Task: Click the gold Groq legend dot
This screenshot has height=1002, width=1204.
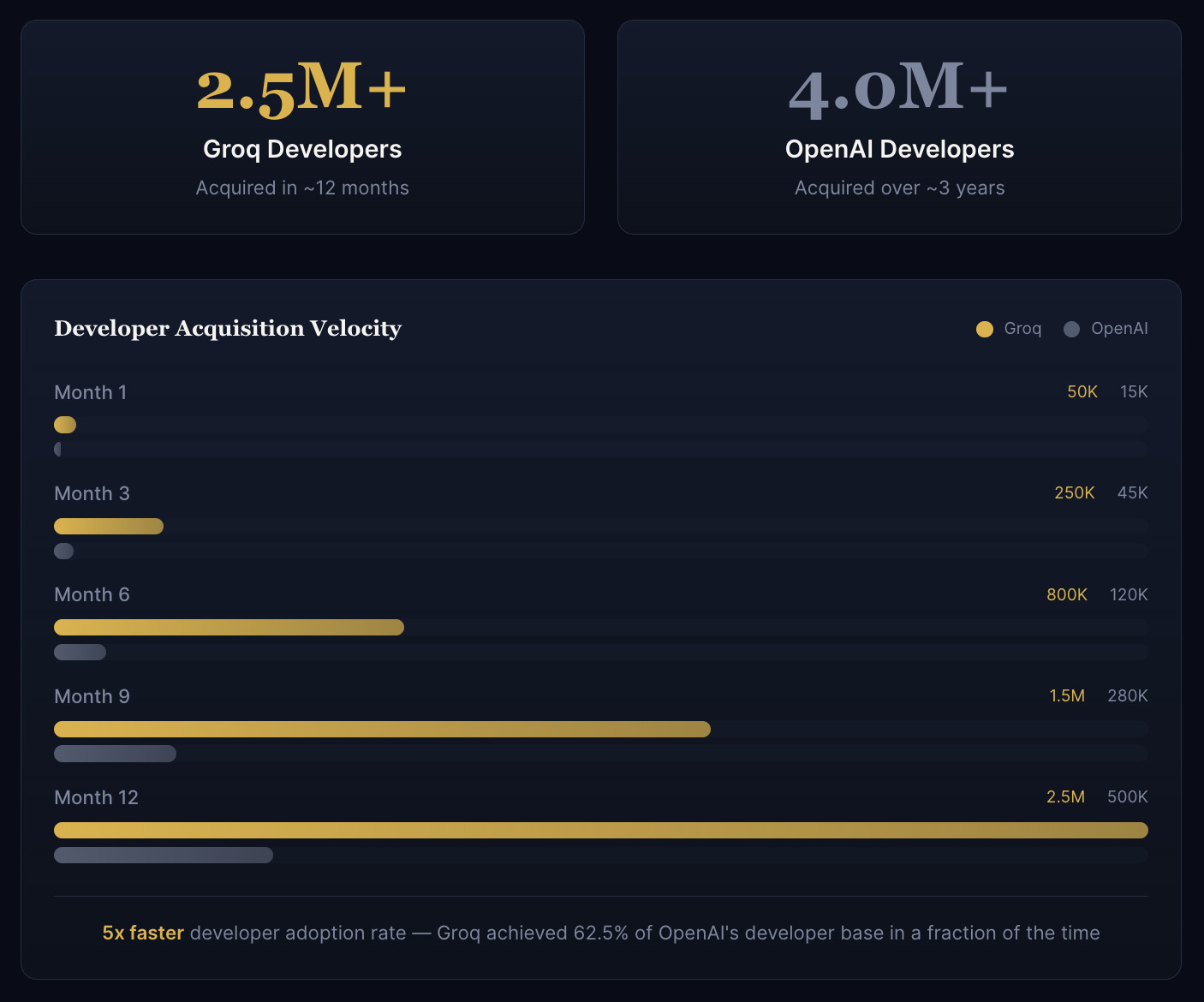Action: click(x=985, y=329)
